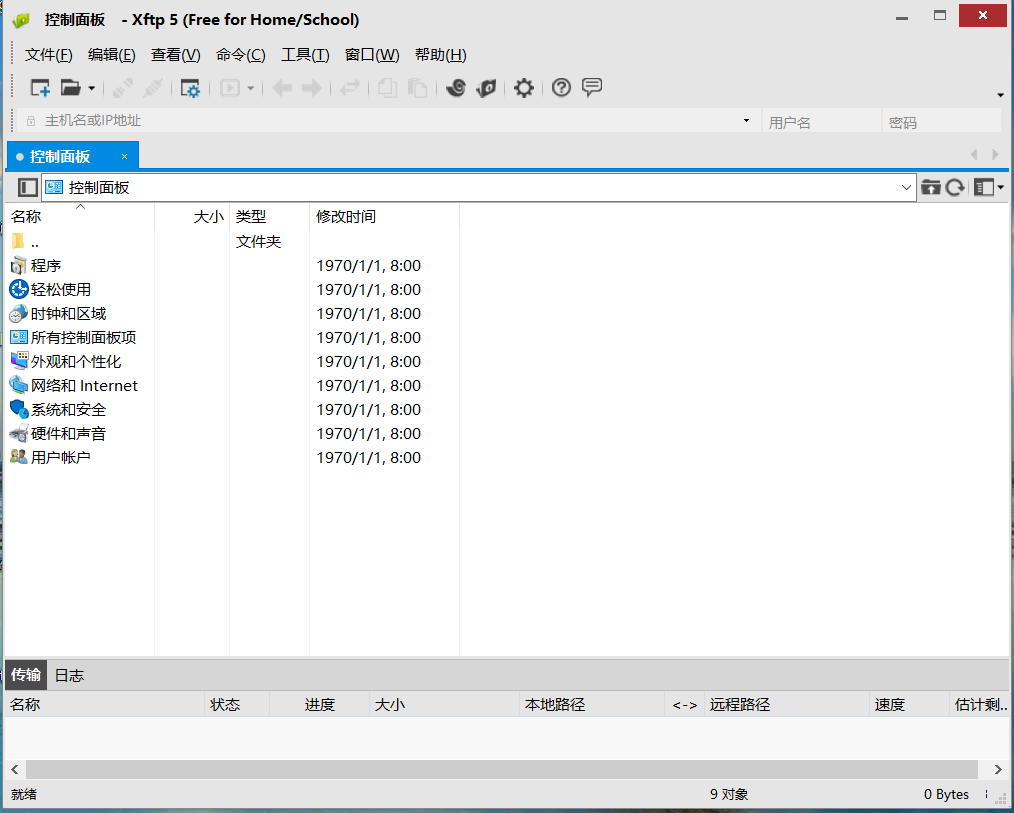
Task: Sort by the 修改时间 column header
Action: tap(384, 216)
